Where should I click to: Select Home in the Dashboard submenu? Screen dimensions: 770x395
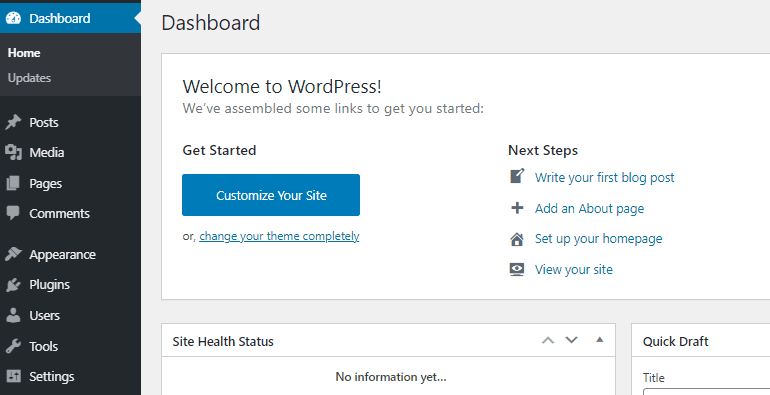point(24,53)
